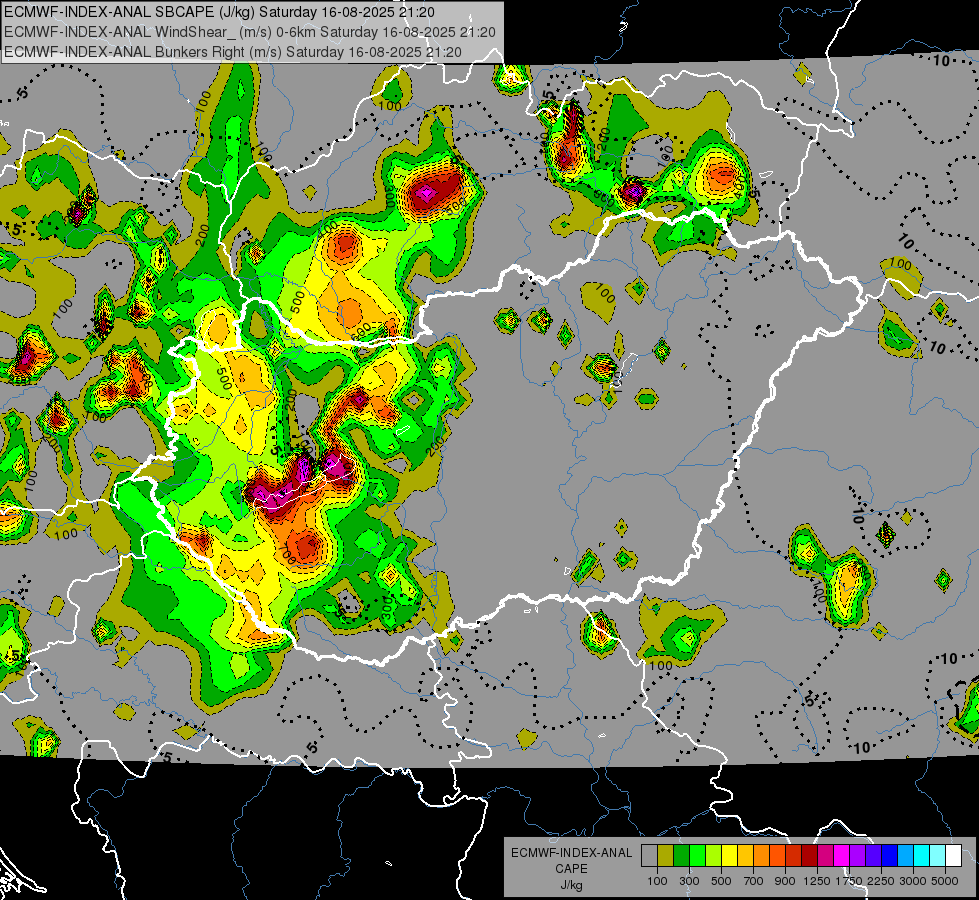Click the dark green legend swatch

click(x=681, y=856)
